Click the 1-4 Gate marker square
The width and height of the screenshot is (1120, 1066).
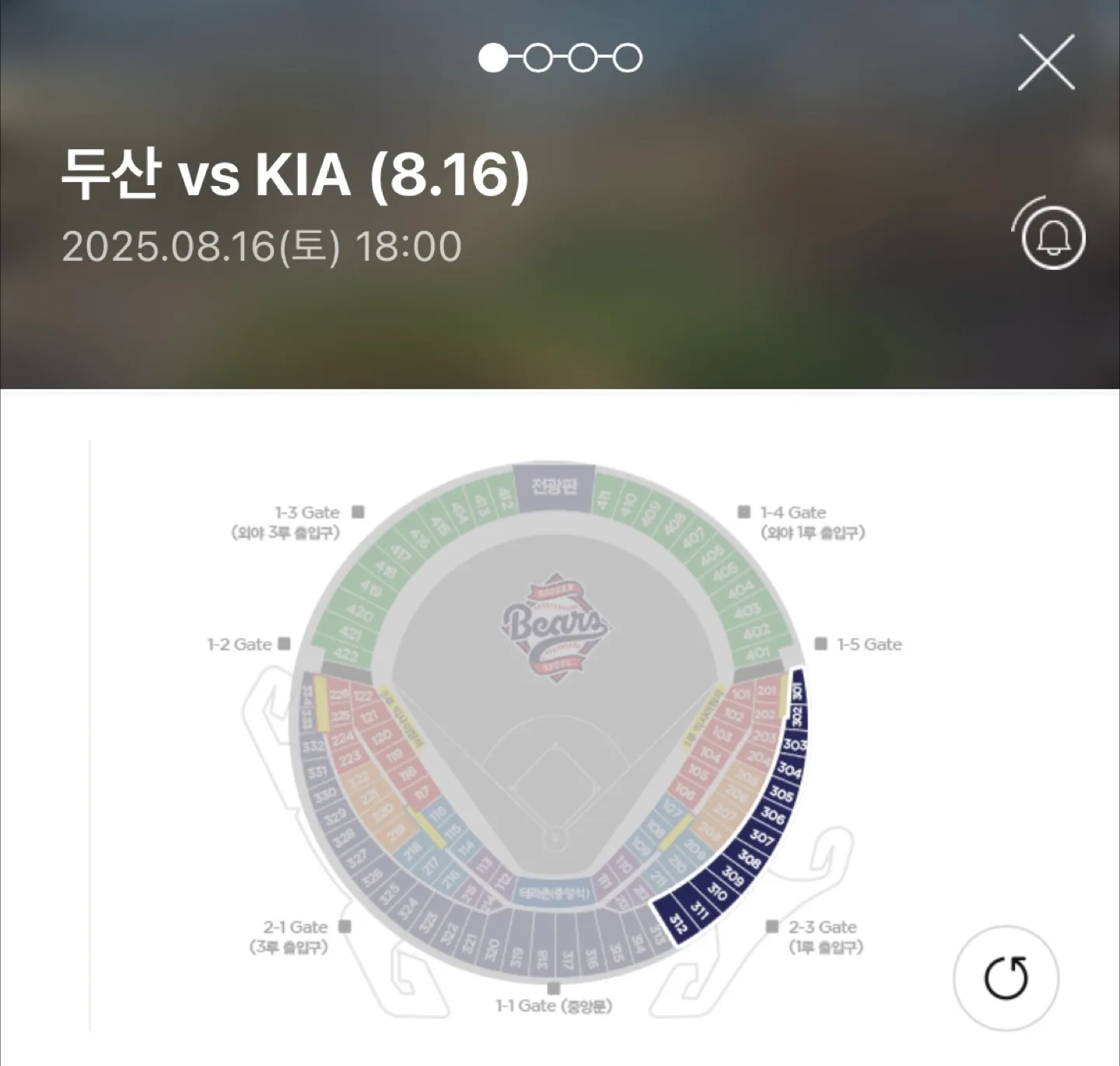pos(744,512)
